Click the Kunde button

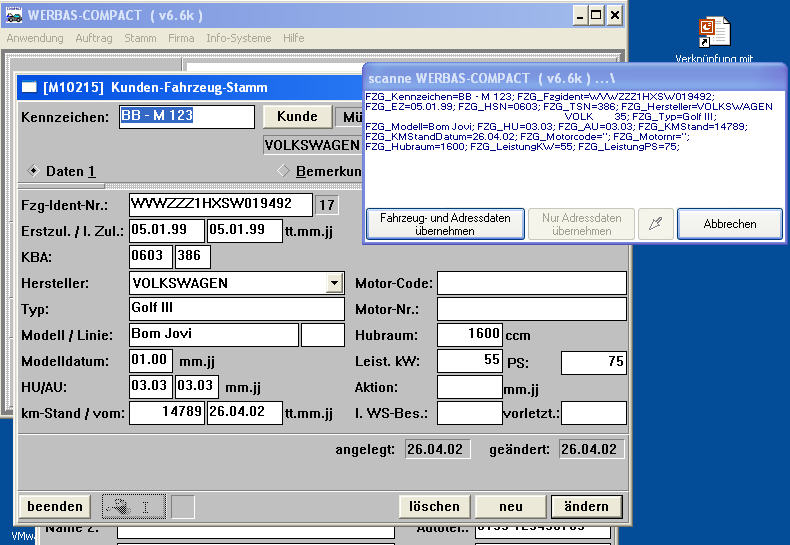(297, 116)
